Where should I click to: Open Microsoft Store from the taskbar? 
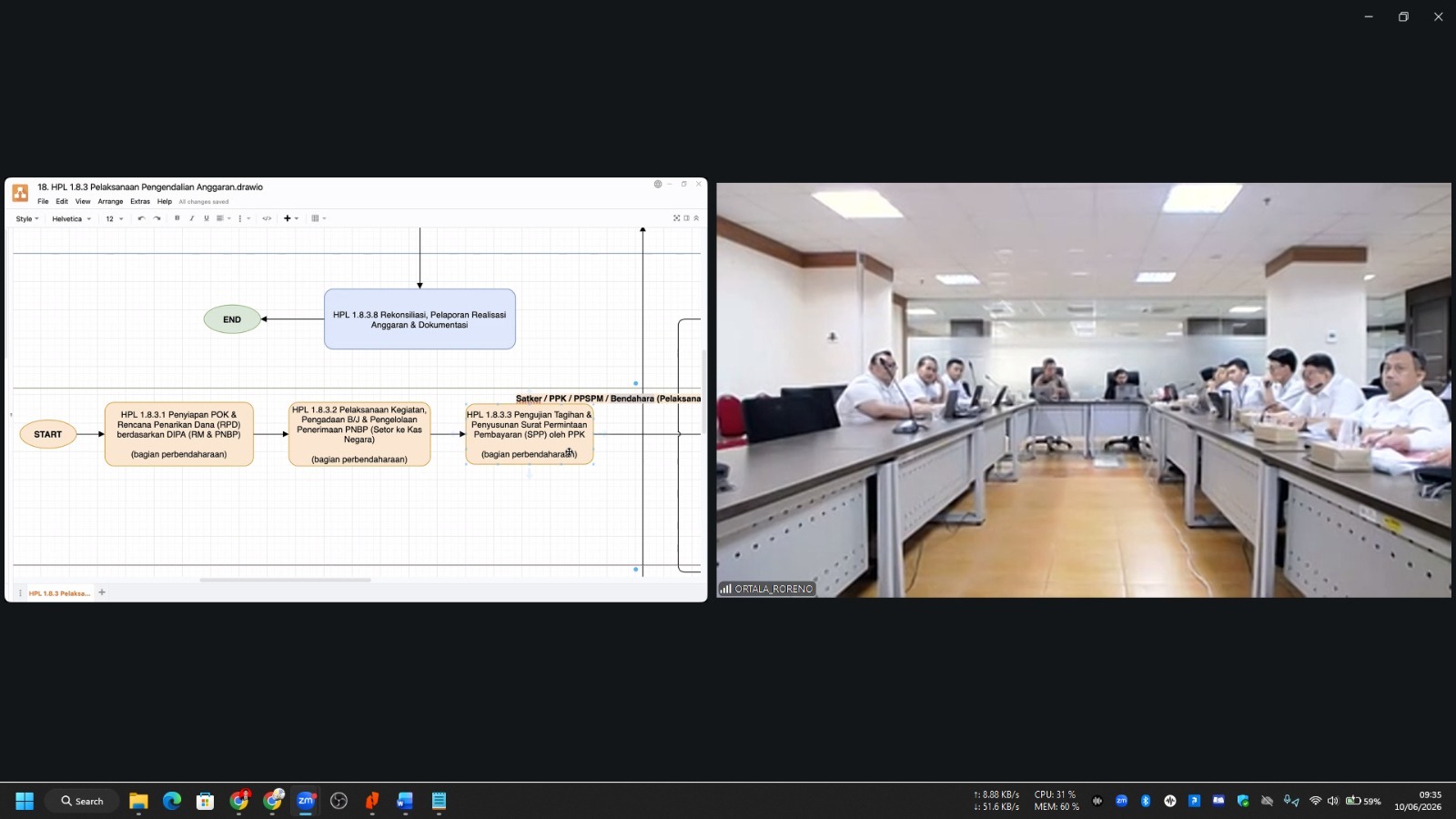(206, 801)
